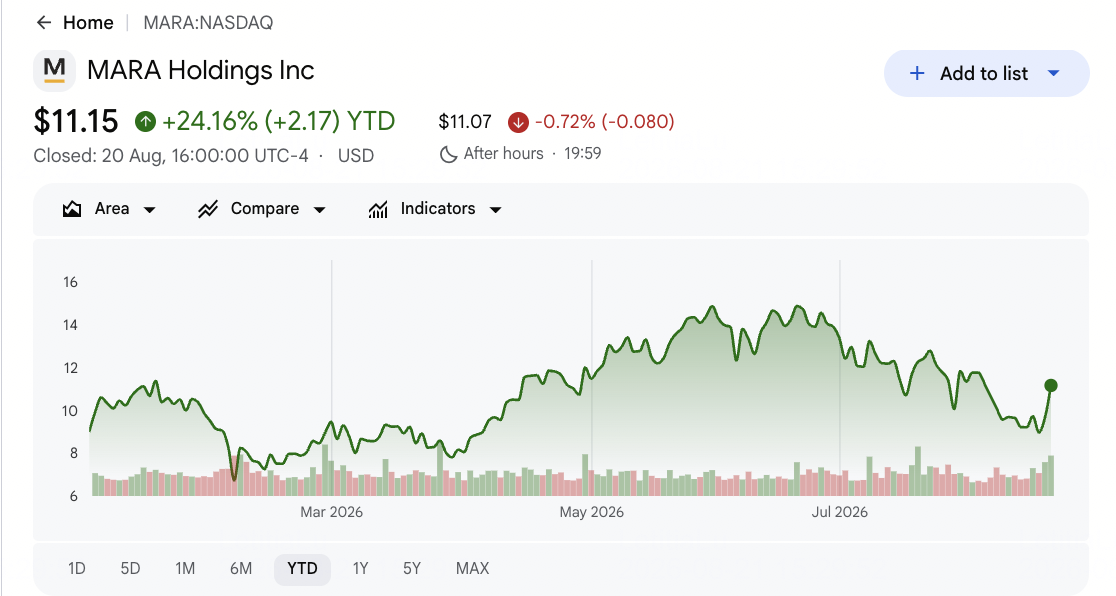1116x596 pixels.
Task: Click the MARA:NASDAQ ticker breadcrumb
Action: [209, 23]
